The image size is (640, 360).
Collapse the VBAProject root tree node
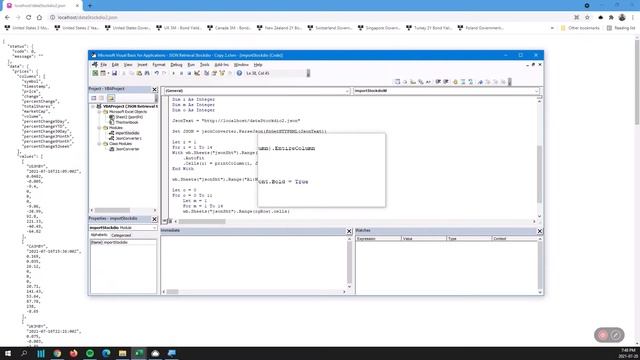point(93,106)
